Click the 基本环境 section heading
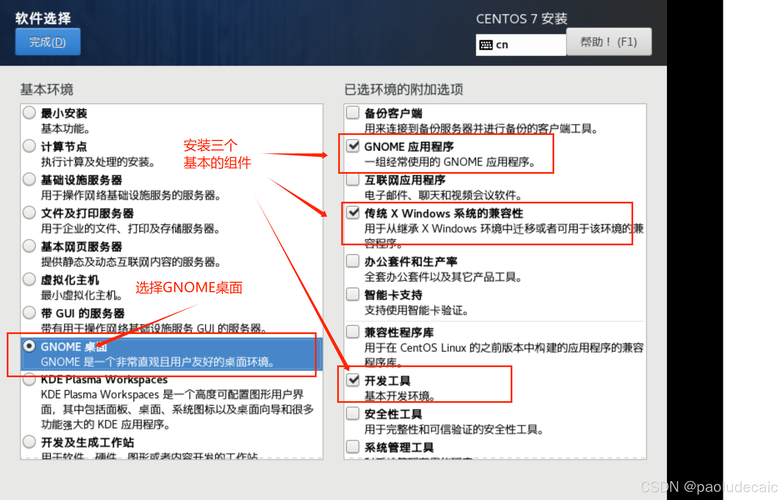The width and height of the screenshot is (779, 500). coord(47,89)
